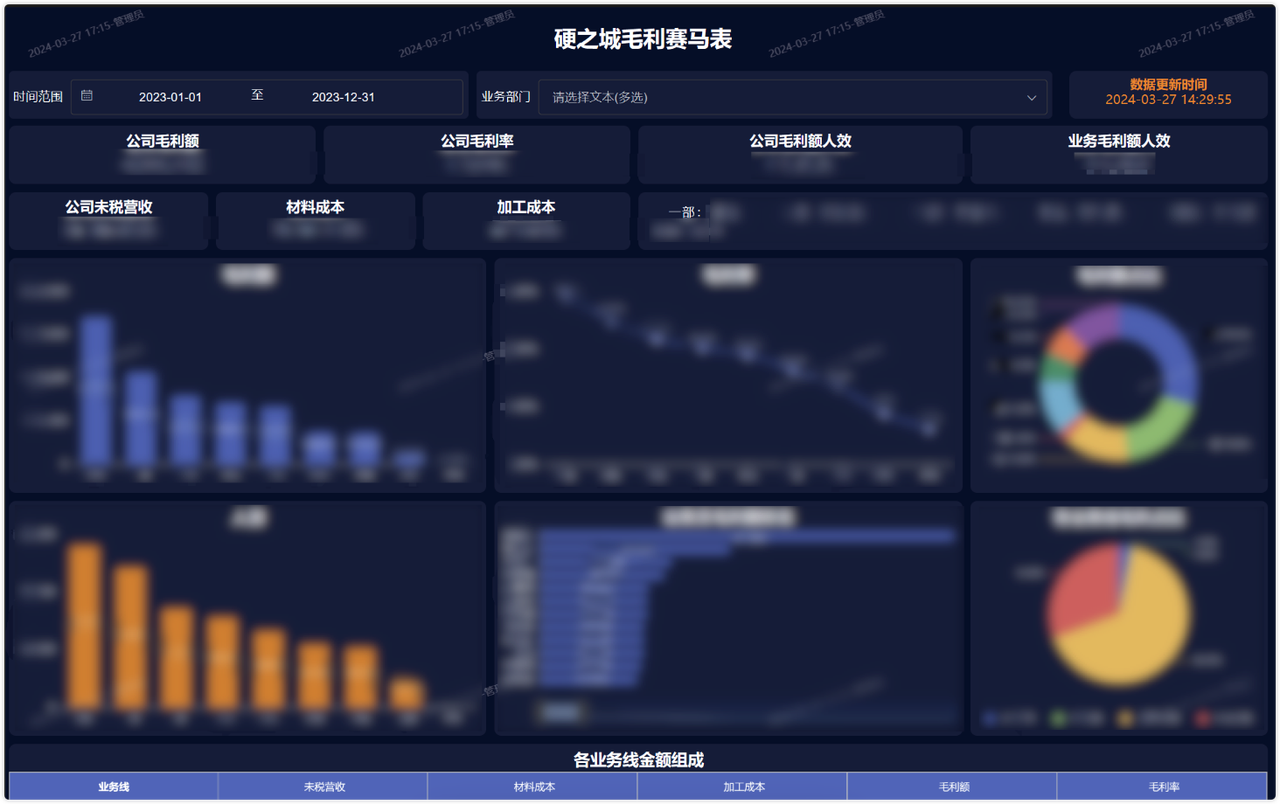This screenshot has width=1280, height=804.
Task: Click the end date 2023-12-31 field
Action: point(343,97)
